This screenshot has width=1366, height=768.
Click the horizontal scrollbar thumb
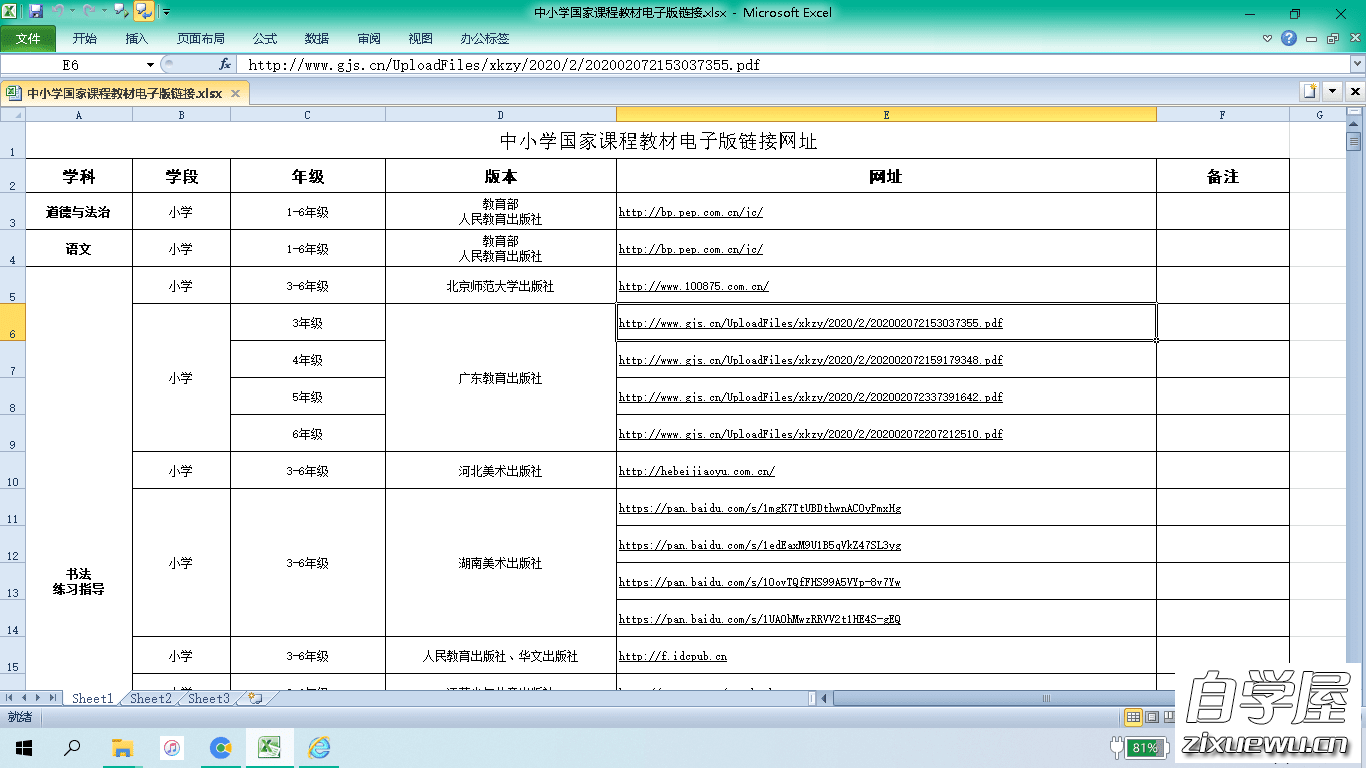[1002, 698]
